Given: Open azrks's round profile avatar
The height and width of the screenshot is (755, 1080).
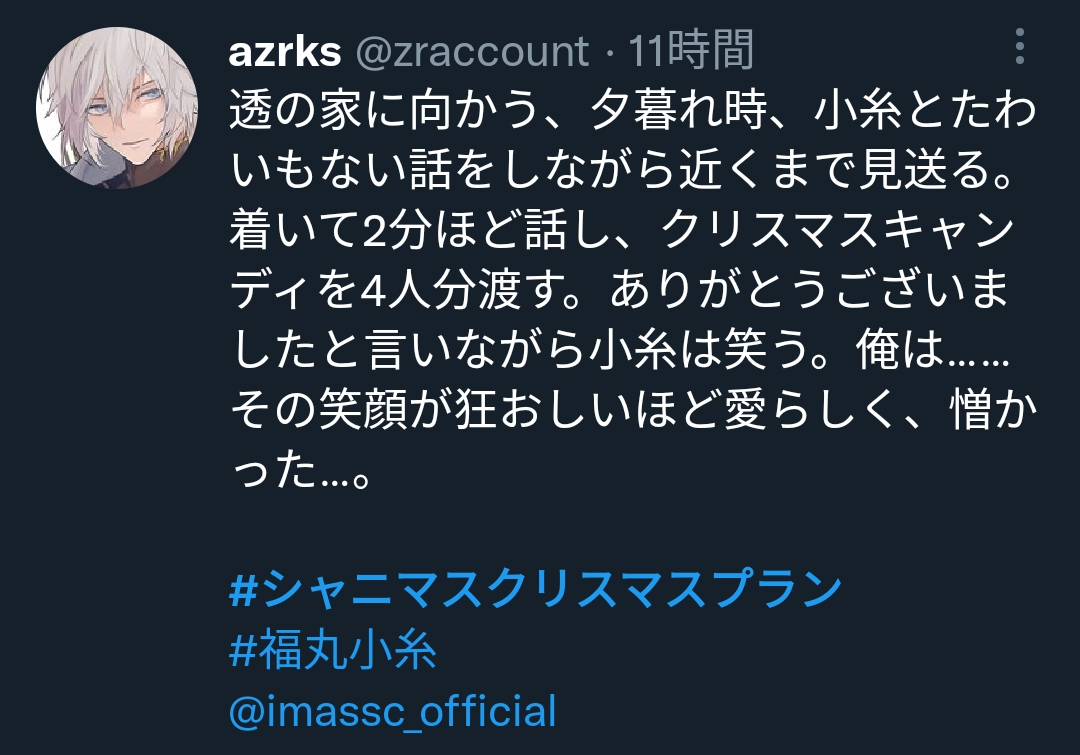Looking at the screenshot, I should coord(117,107).
